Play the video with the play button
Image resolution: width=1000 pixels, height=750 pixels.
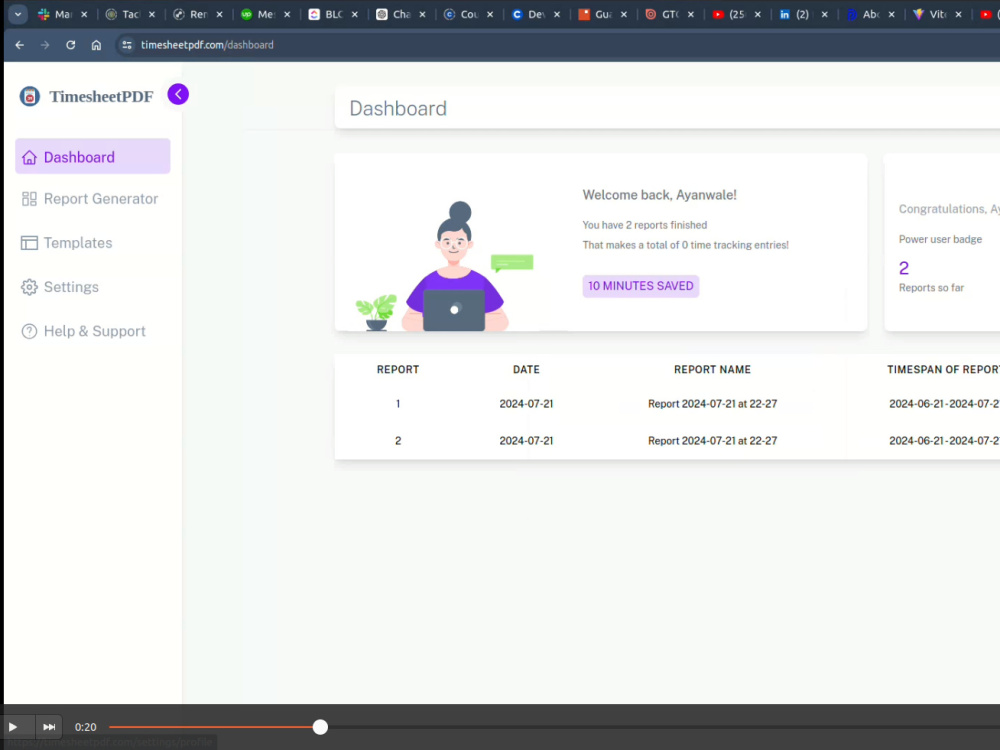point(13,727)
